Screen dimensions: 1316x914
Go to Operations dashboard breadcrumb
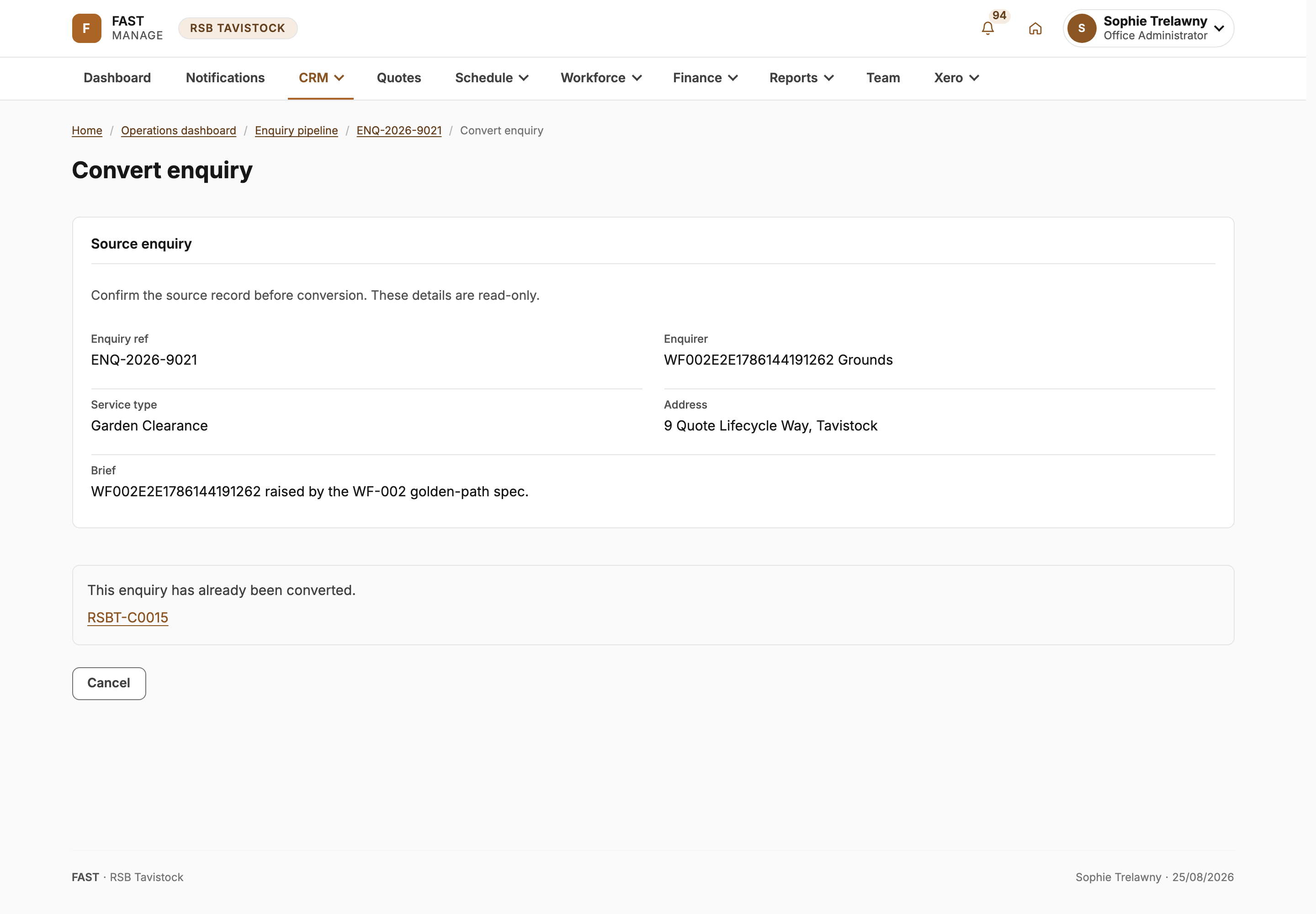179,131
